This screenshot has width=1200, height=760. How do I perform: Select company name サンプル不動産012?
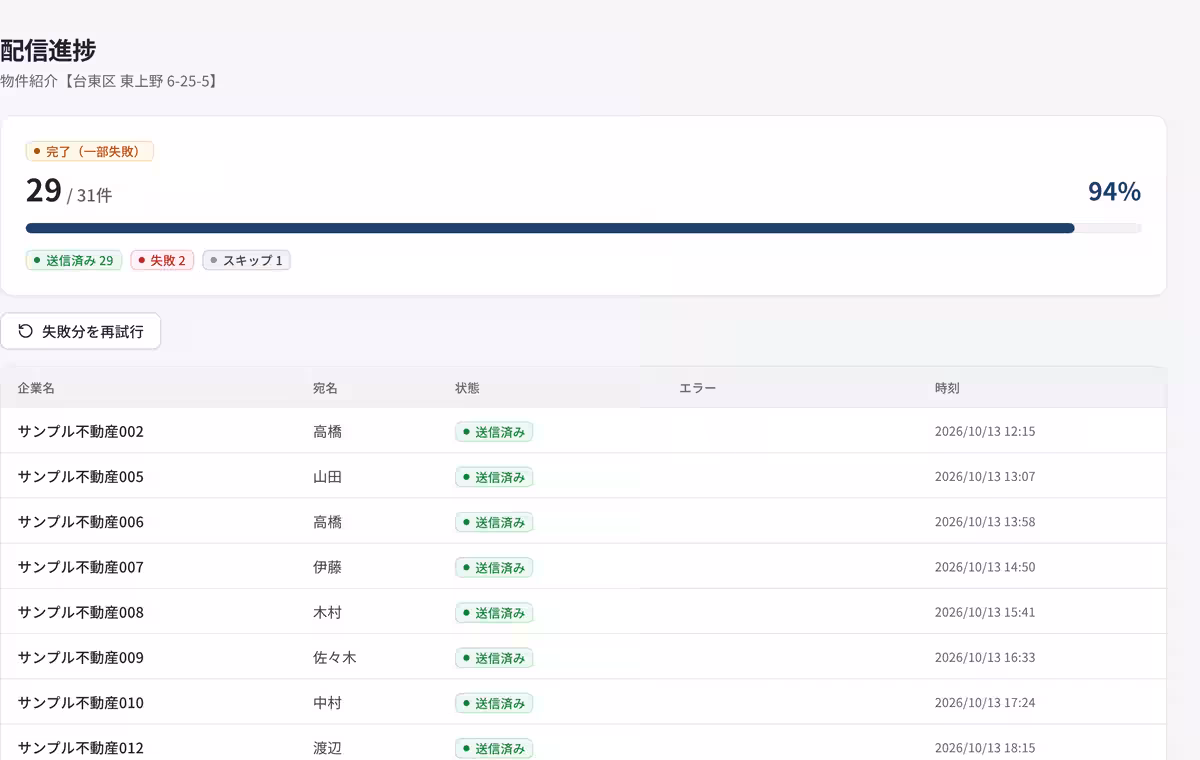pos(81,748)
